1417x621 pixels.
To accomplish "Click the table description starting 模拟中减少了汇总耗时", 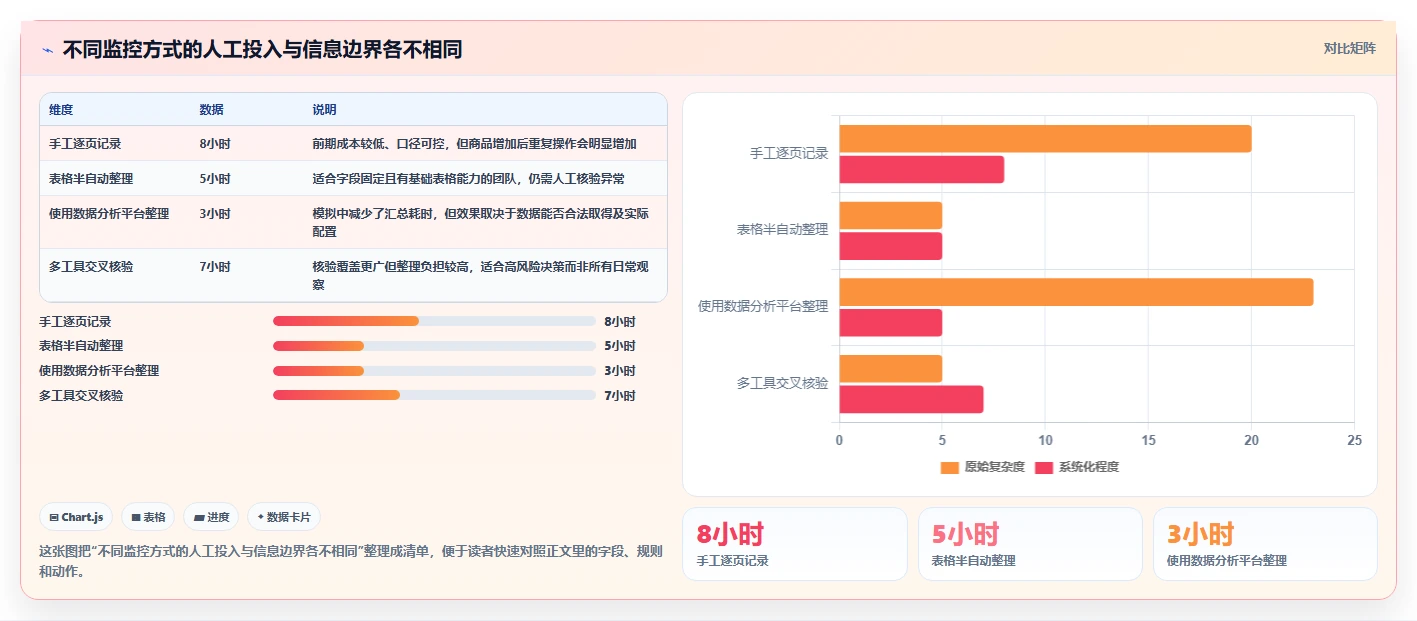I will pos(481,222).
